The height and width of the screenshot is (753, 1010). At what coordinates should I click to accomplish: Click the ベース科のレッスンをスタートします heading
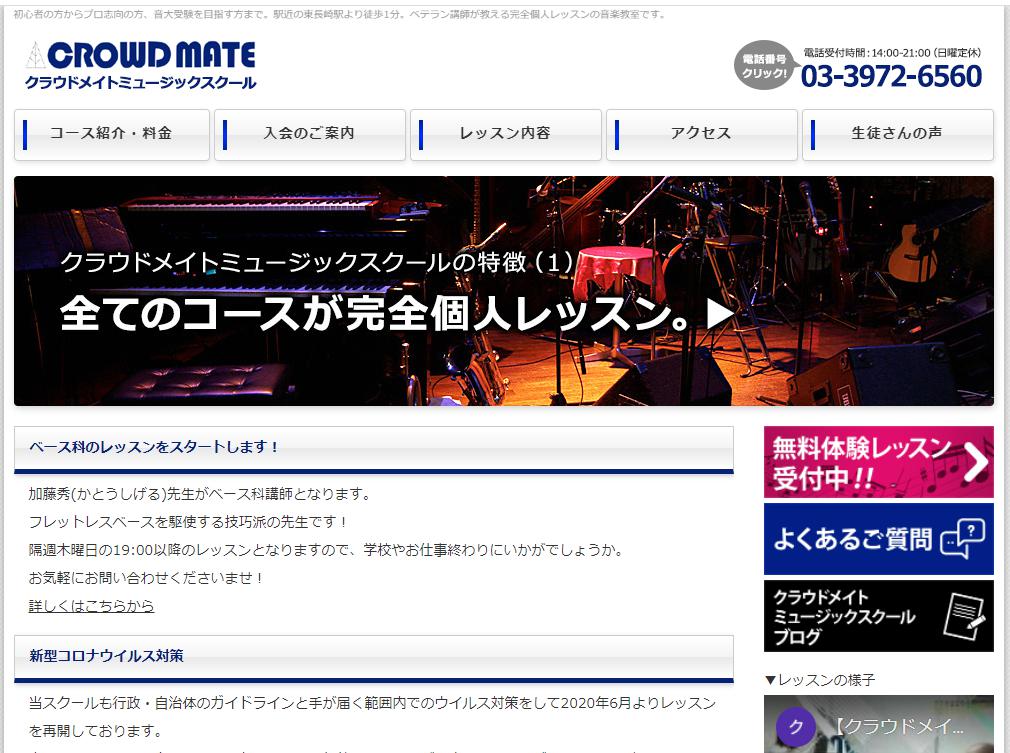pyautogui.click(x=155, y=447)
